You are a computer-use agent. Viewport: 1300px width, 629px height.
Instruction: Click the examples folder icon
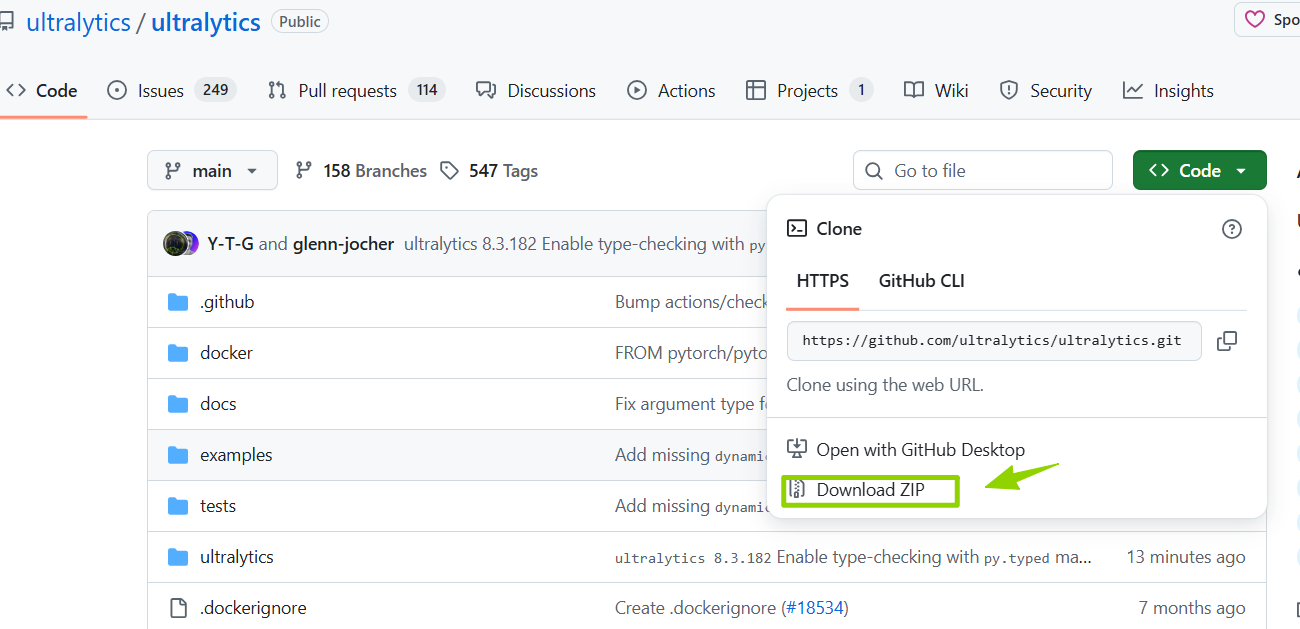178,455
